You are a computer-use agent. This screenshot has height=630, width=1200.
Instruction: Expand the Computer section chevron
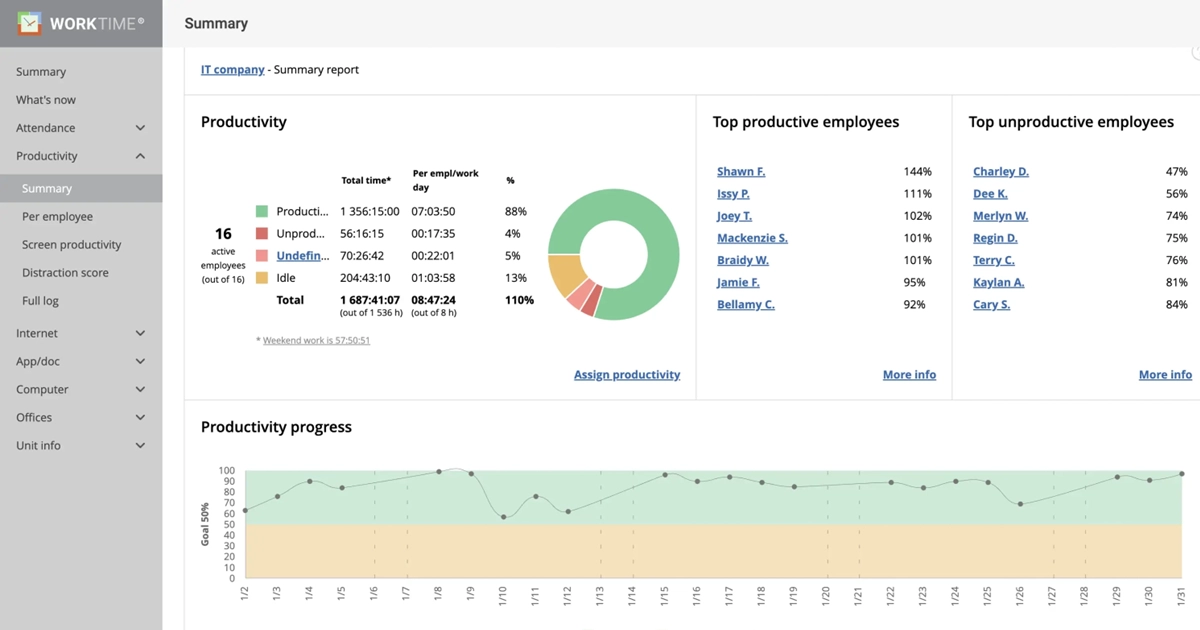pos(140,389)
